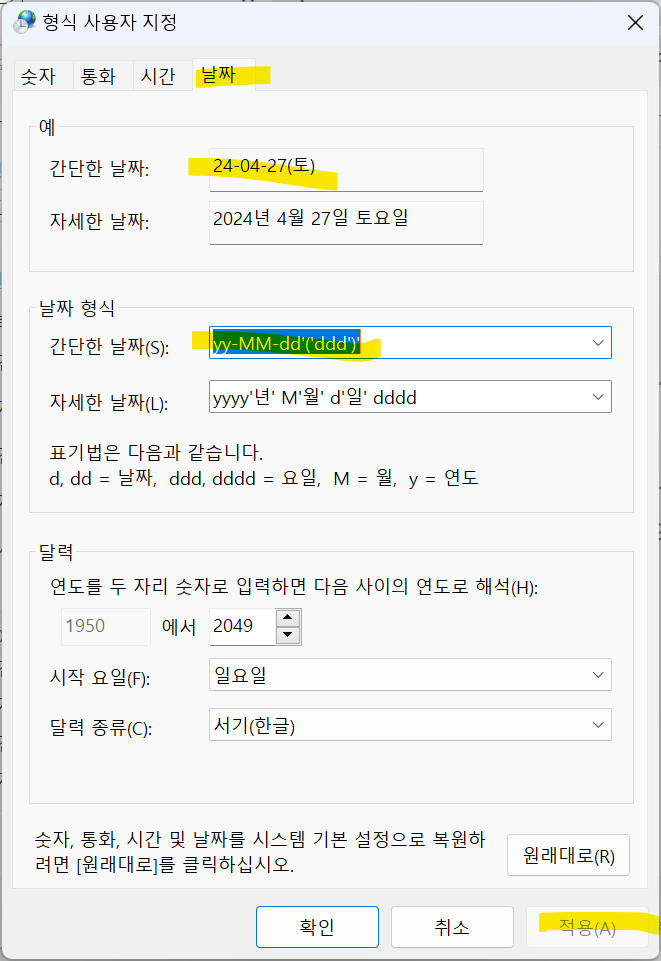Open the 달력 종류(C) dropdown

tap(410, 724)
